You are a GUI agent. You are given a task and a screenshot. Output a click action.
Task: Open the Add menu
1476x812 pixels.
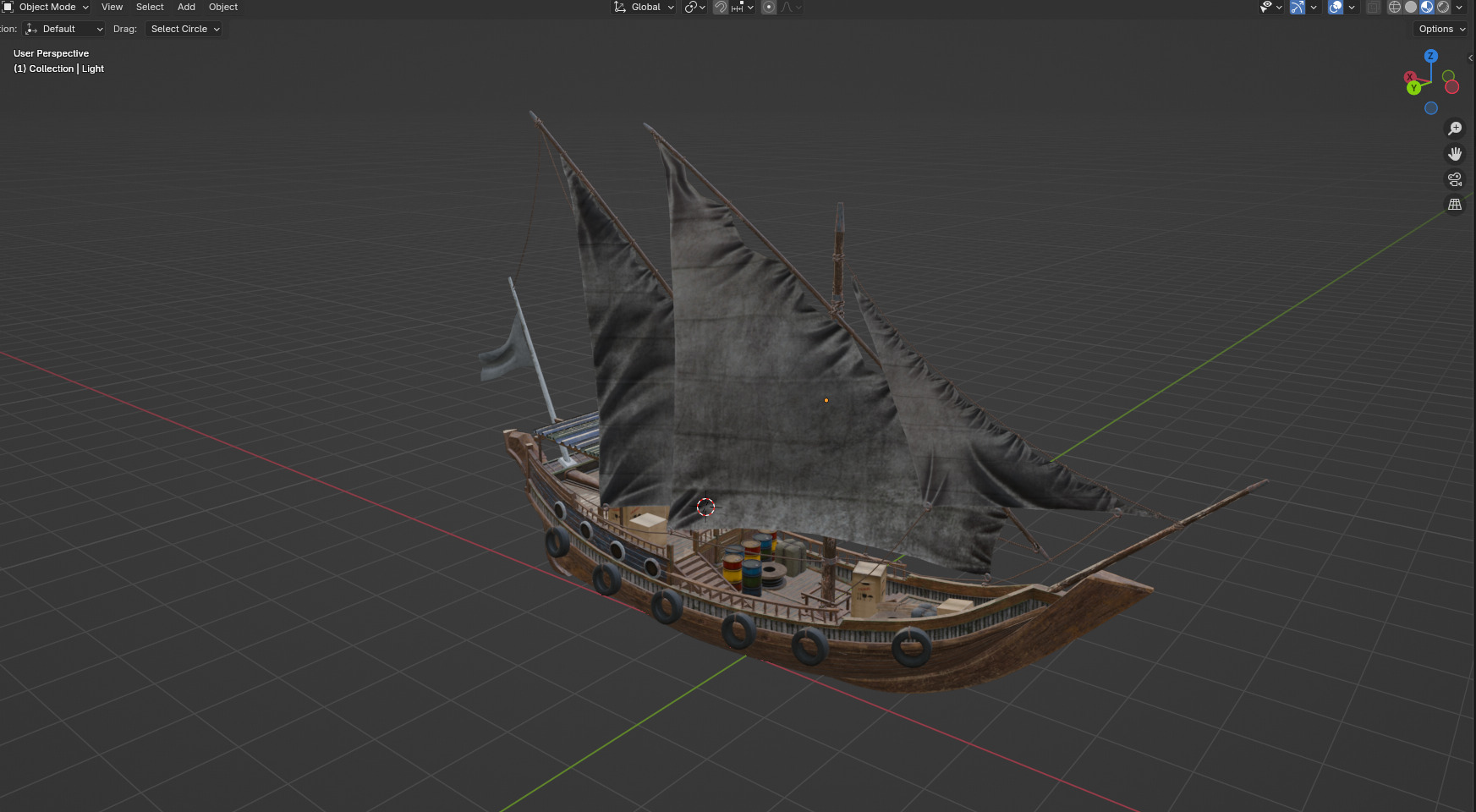[186, 7]
